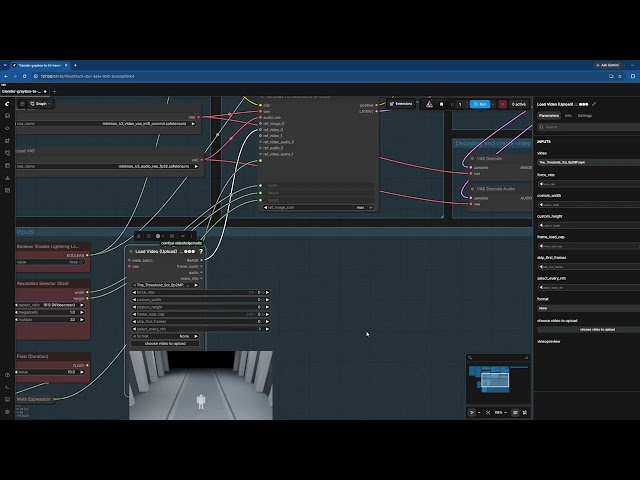Click the force_rate field in the right panel
This screenshot has width=640, height=480.
589,184
